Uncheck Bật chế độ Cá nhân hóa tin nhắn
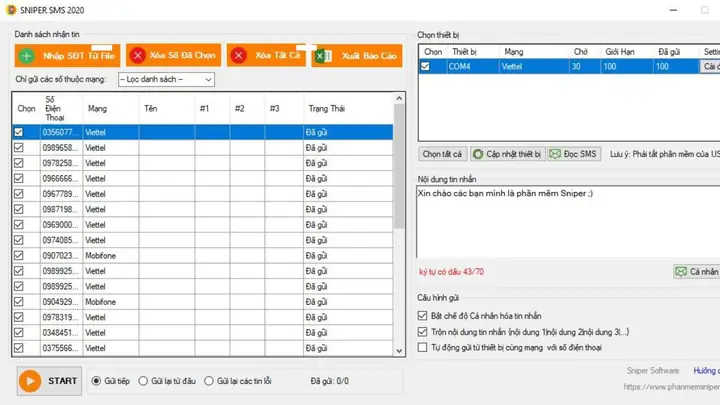Image resolution: width=720 pixels, height=405 pixels. click(422, 316)
